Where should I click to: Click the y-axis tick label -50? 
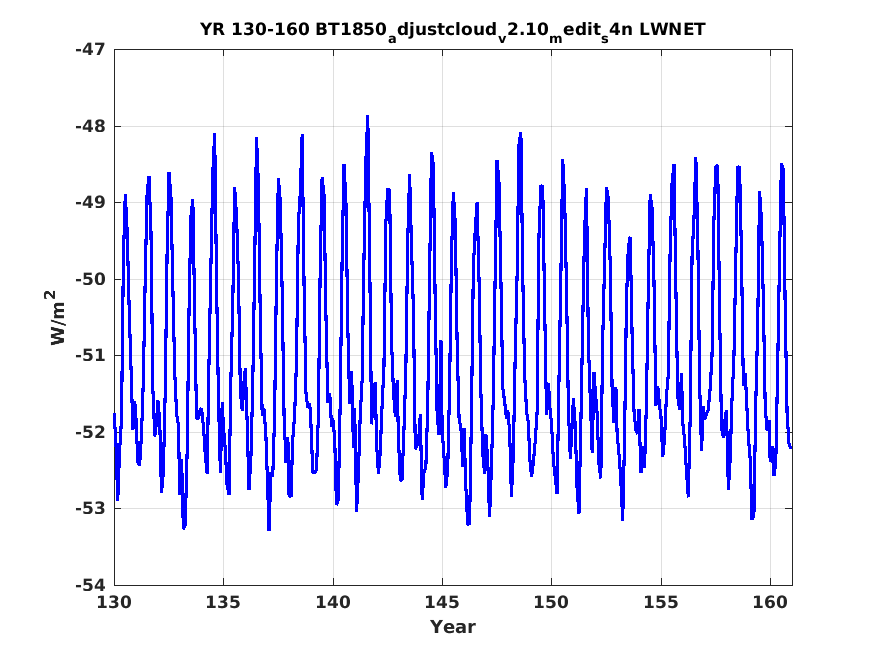(90, 279)
